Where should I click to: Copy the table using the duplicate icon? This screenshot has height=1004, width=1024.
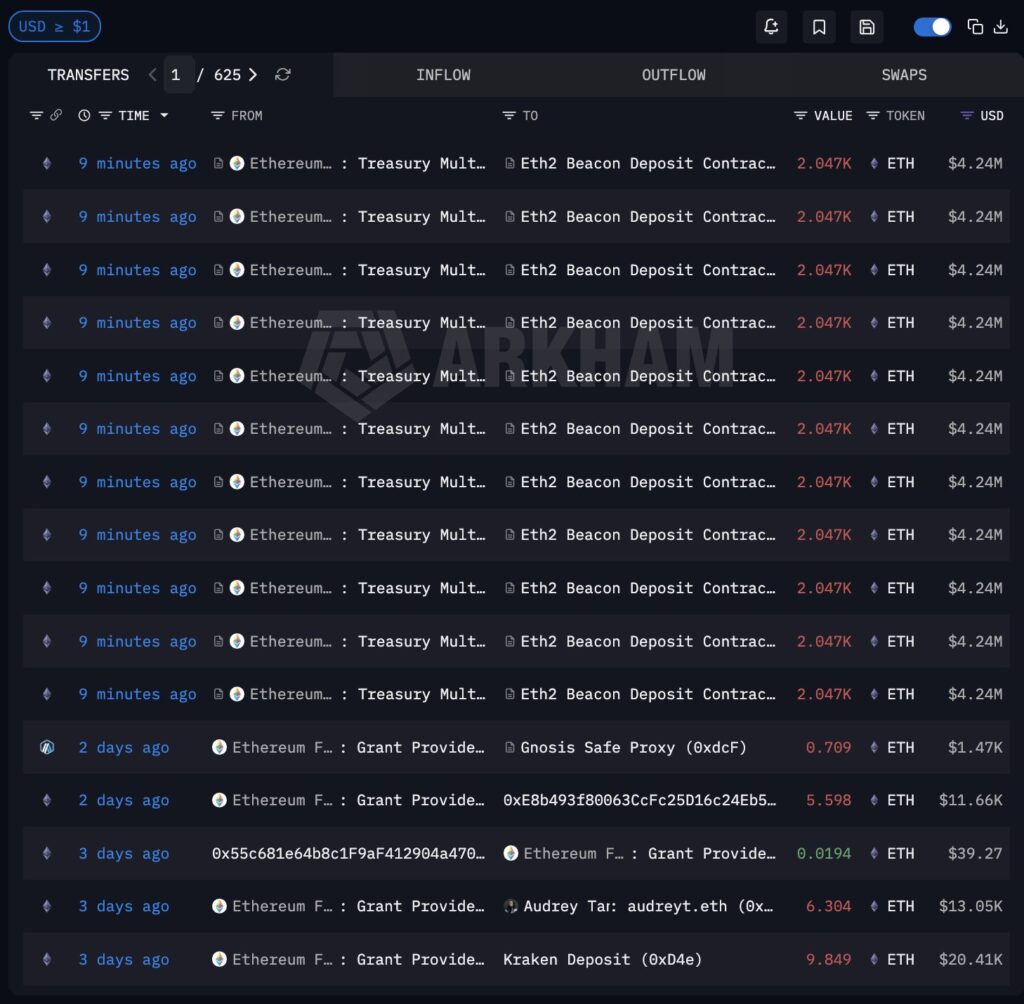coord(976,26)
